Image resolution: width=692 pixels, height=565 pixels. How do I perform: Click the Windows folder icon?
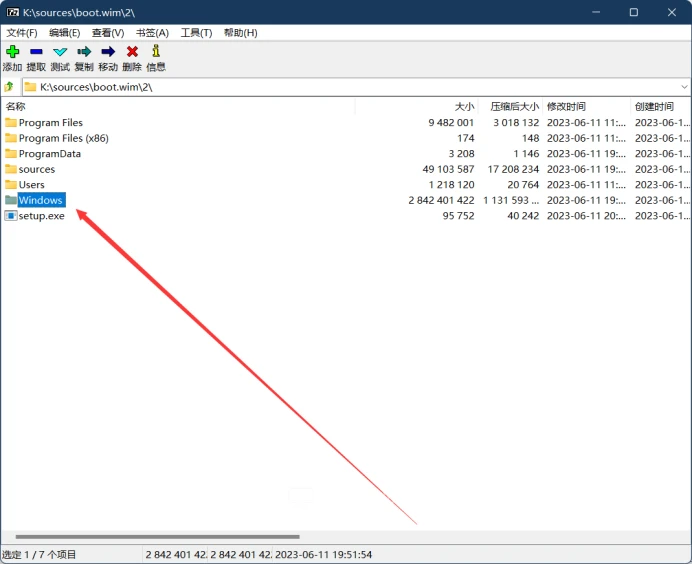tap(11, 200)
